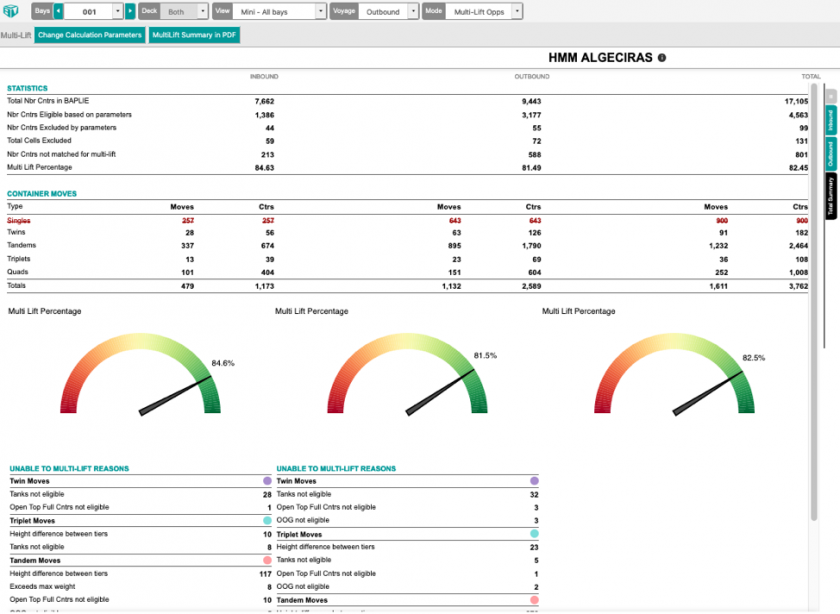
Task: Click info icon beside HMM ALGECIRAS
Action: tap(661, 58)
